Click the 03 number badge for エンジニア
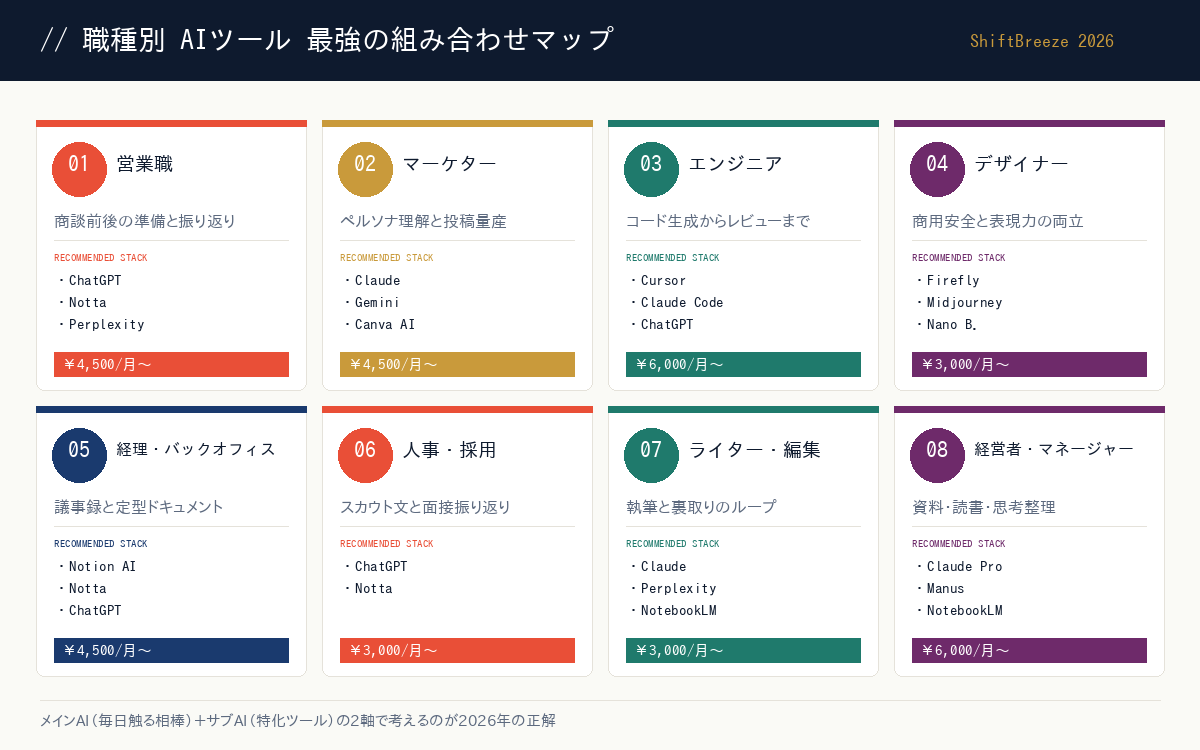Screen dimensions: 1200x750 tap(651, 169)
